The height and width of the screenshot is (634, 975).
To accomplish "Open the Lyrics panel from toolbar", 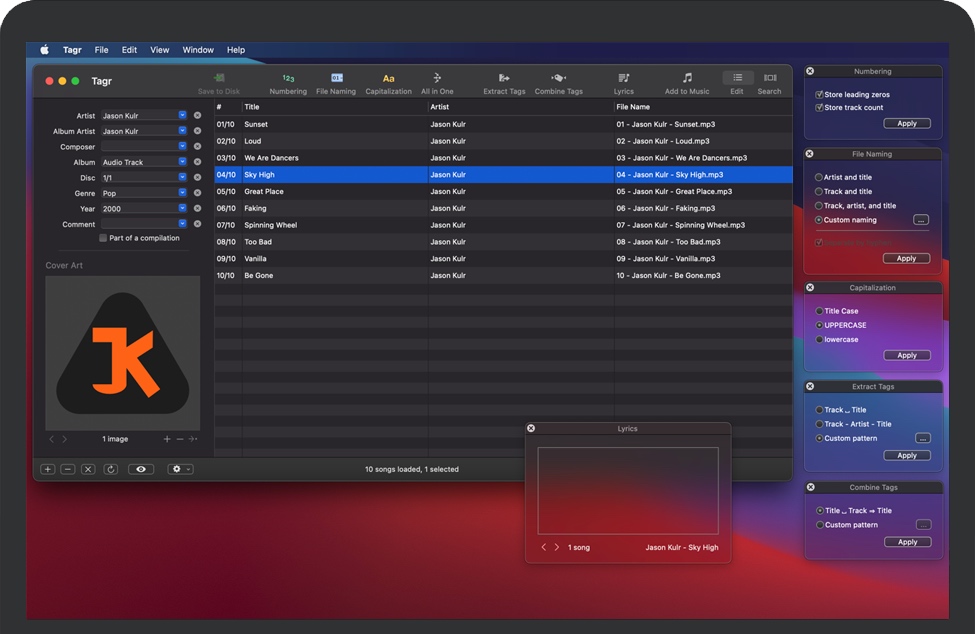I will (624, 78).
